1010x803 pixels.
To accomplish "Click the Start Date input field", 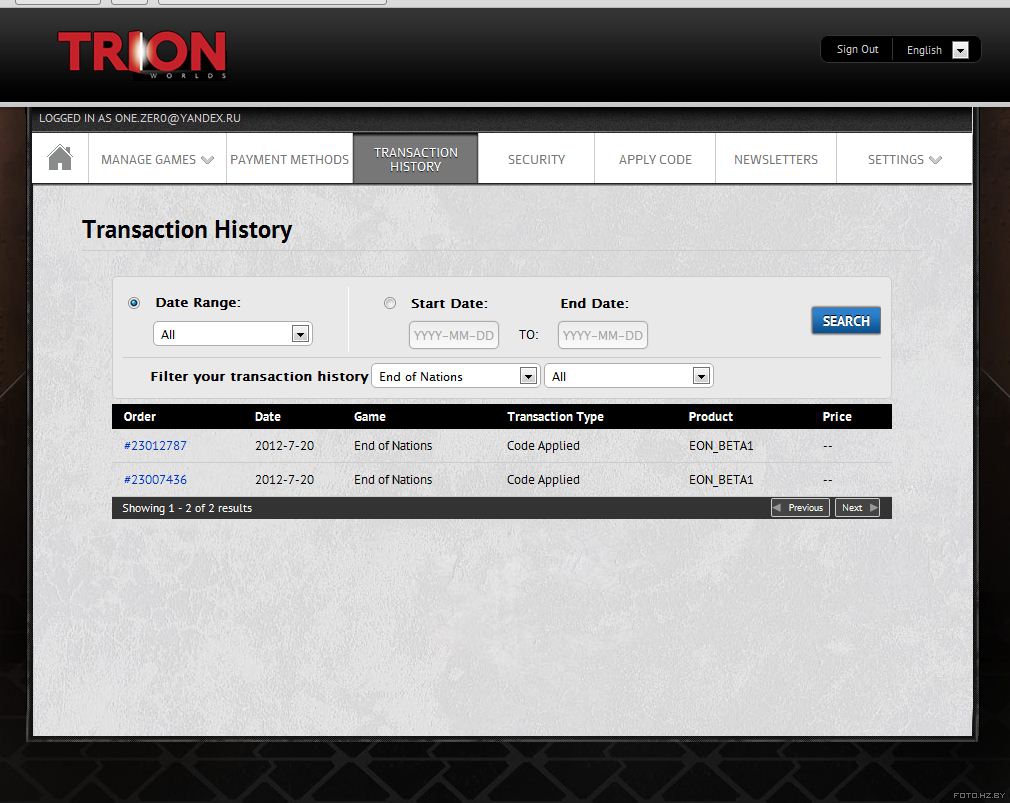I will [x=453, y=335].
